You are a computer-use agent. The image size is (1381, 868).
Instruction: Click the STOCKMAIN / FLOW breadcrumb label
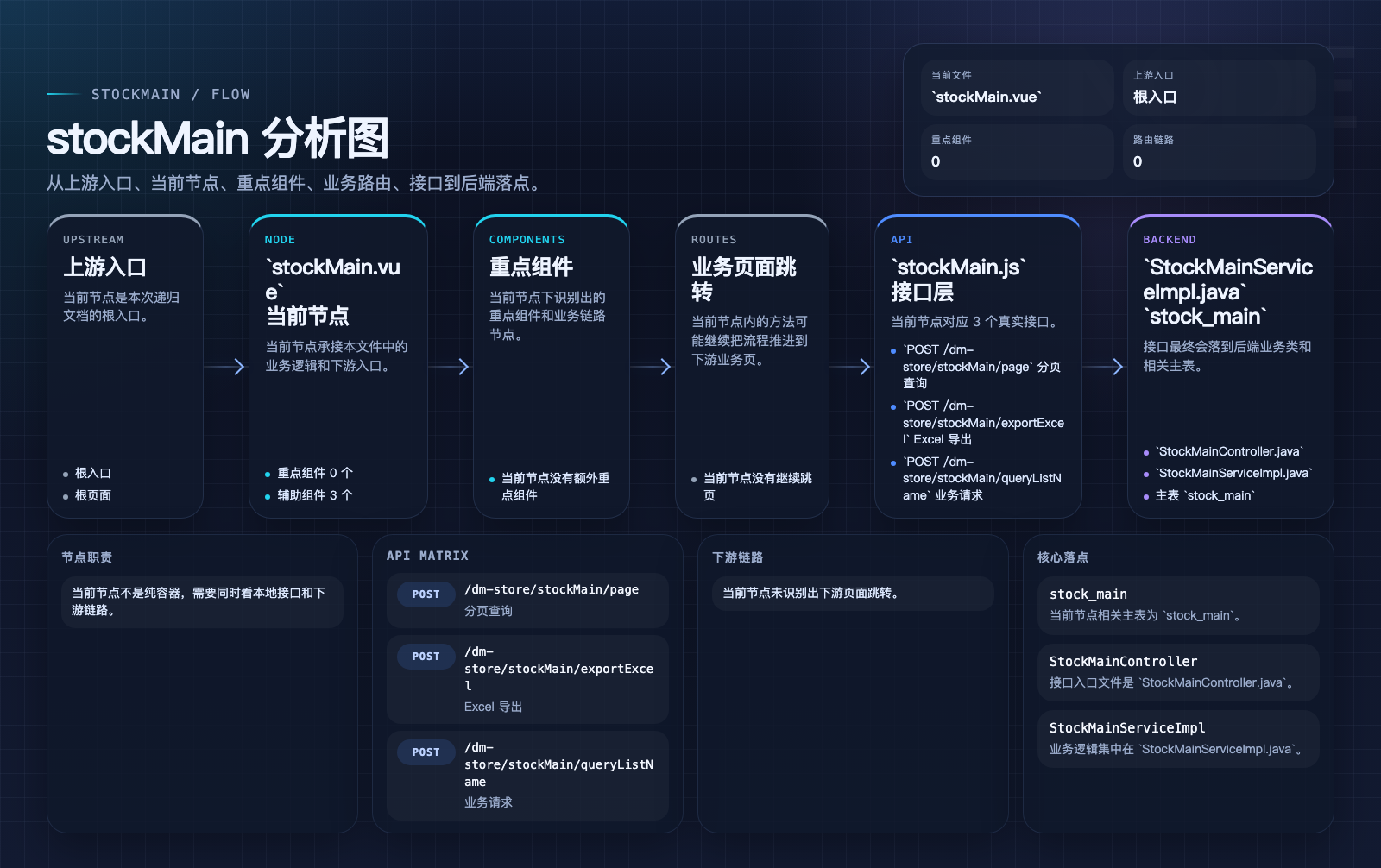171,94
